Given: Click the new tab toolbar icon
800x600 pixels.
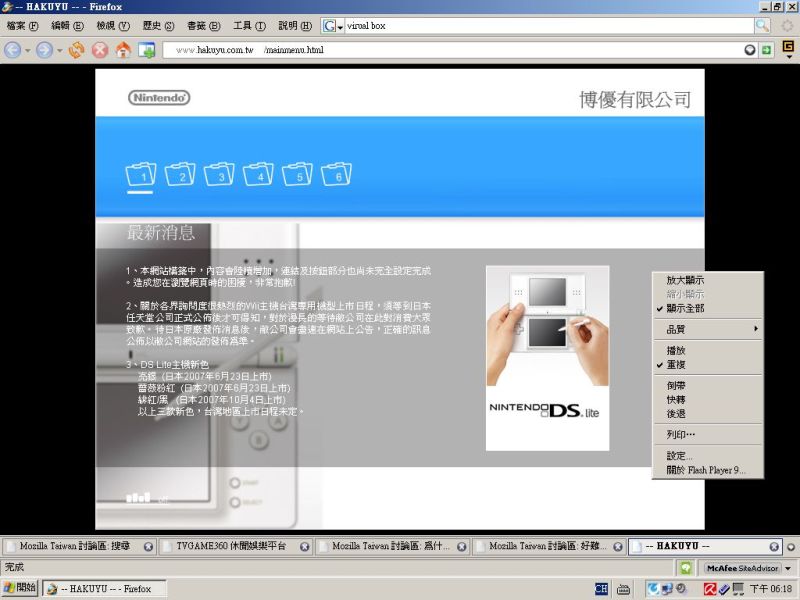Looking at the screenshot, I should [x=146, y=50].
